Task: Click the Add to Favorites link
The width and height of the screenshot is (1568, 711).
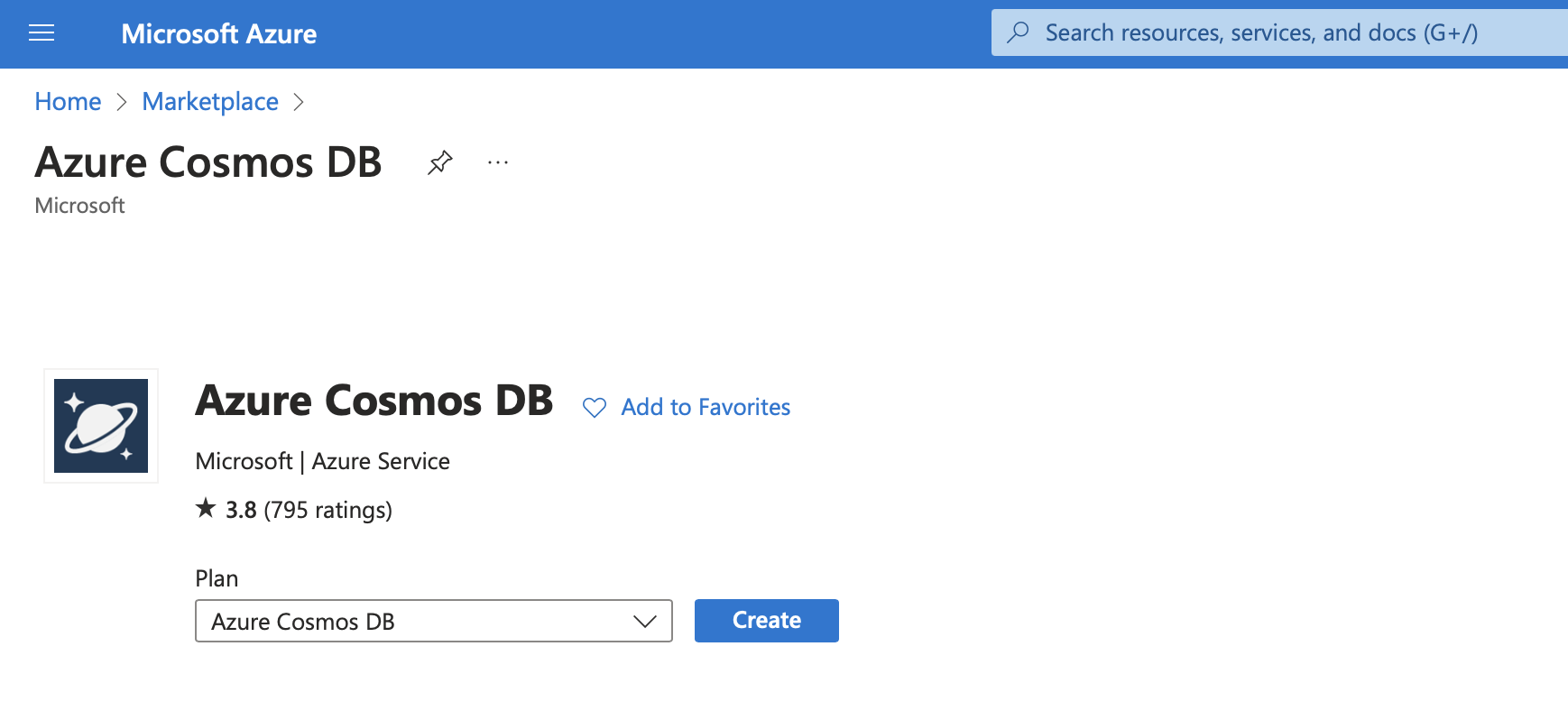Action: click(706, 407)
